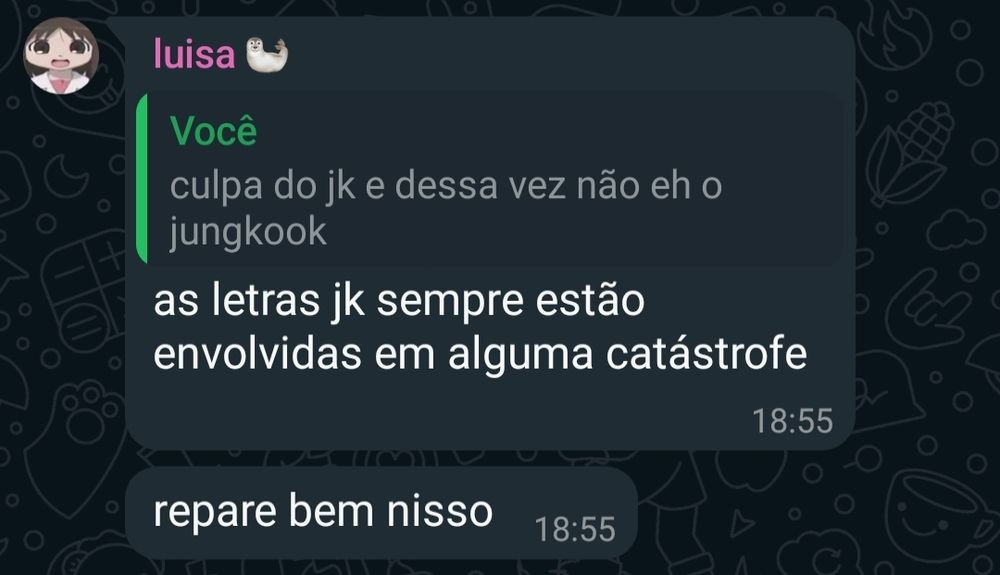The width and height of the screenshot is (1000, 575).
Task: Jump to the quoted message from Você
Action: pos(491,178)
